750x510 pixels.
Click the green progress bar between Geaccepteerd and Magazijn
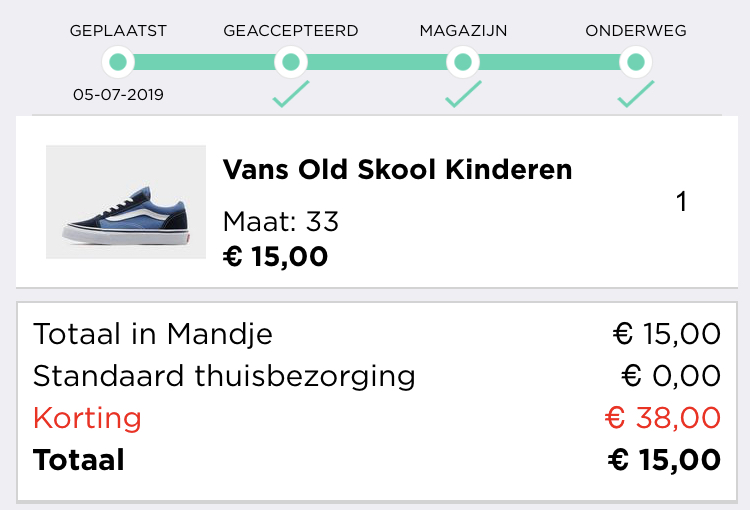[377, 62]
